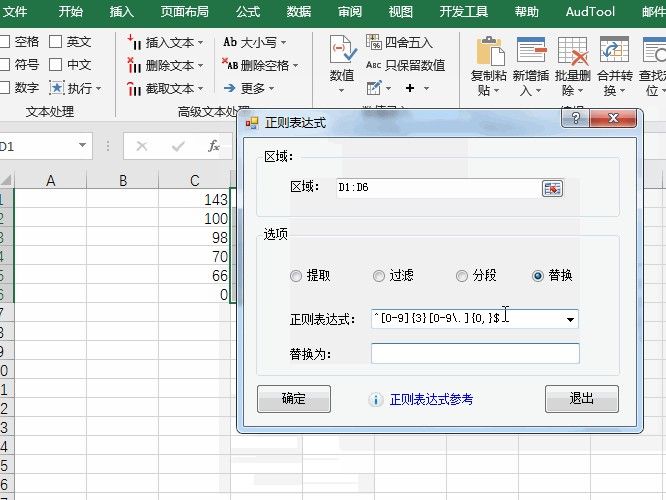Click the plus sign tool in ribbon
This screenshot has width=666, height=500.
point(410,88)
